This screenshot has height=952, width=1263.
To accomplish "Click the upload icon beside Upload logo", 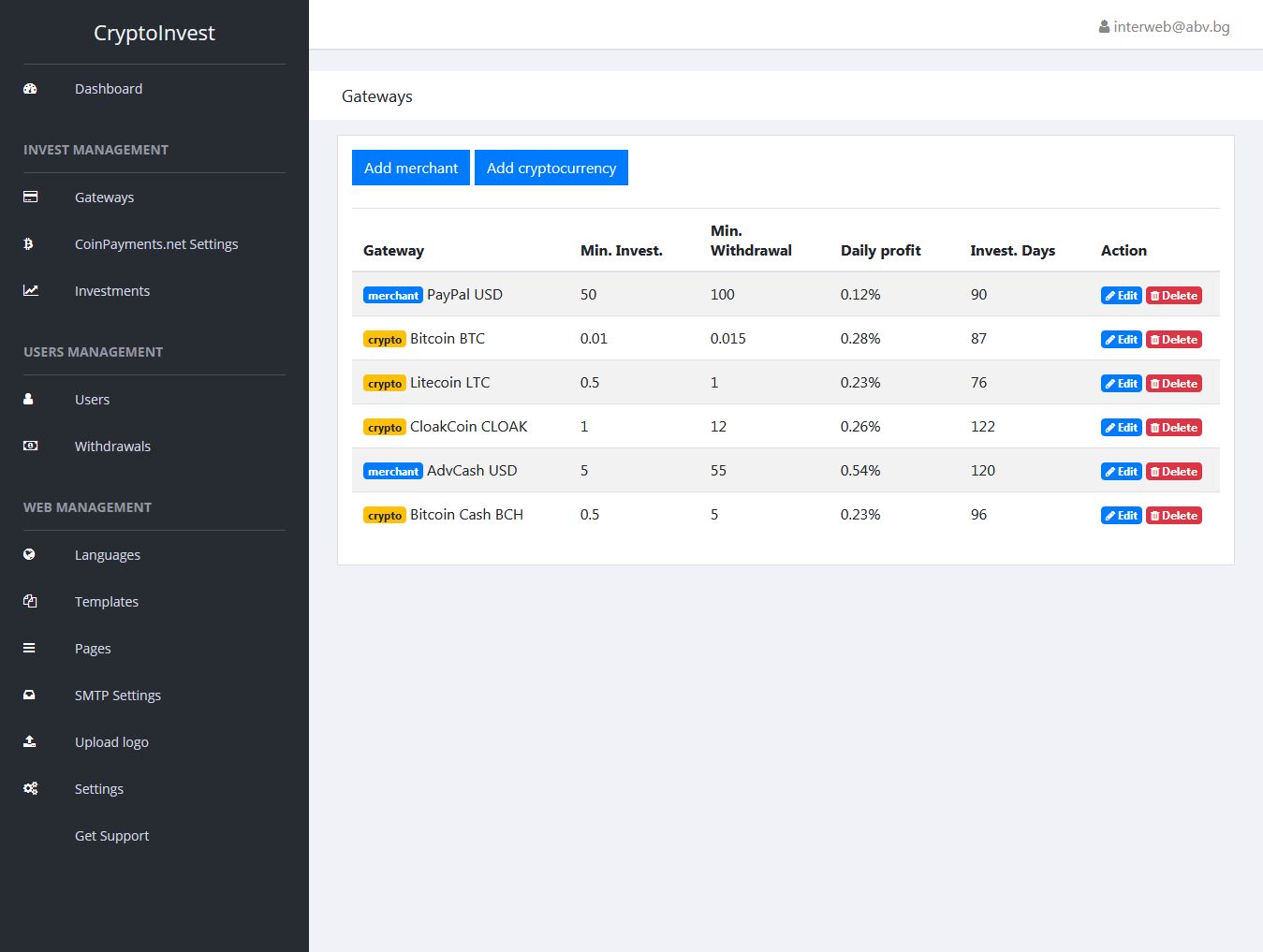I will [x=29, y=742].
